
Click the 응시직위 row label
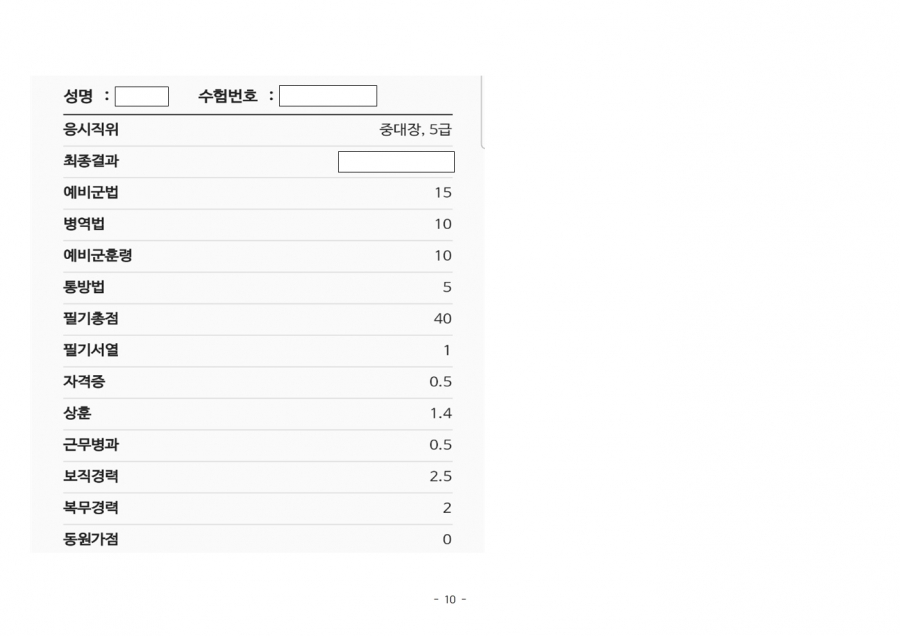(91, 130)
